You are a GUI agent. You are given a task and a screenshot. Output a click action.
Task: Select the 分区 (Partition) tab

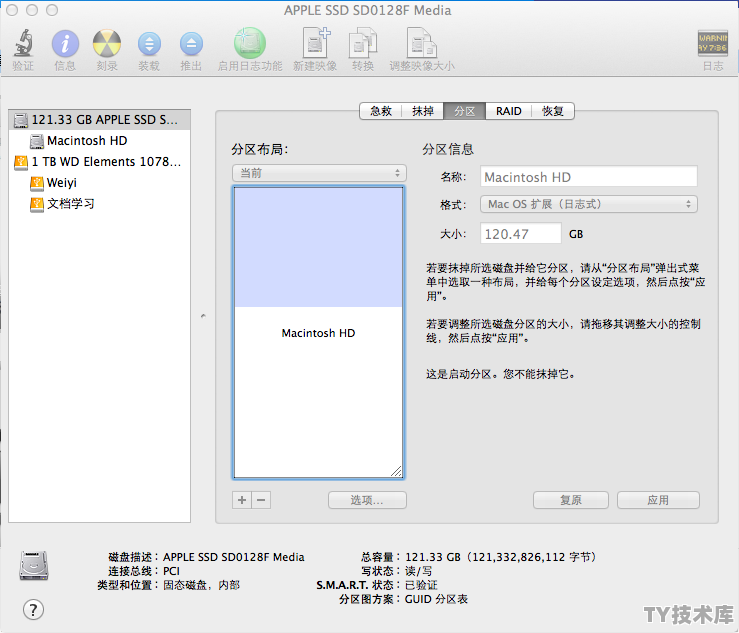point(464,111)
